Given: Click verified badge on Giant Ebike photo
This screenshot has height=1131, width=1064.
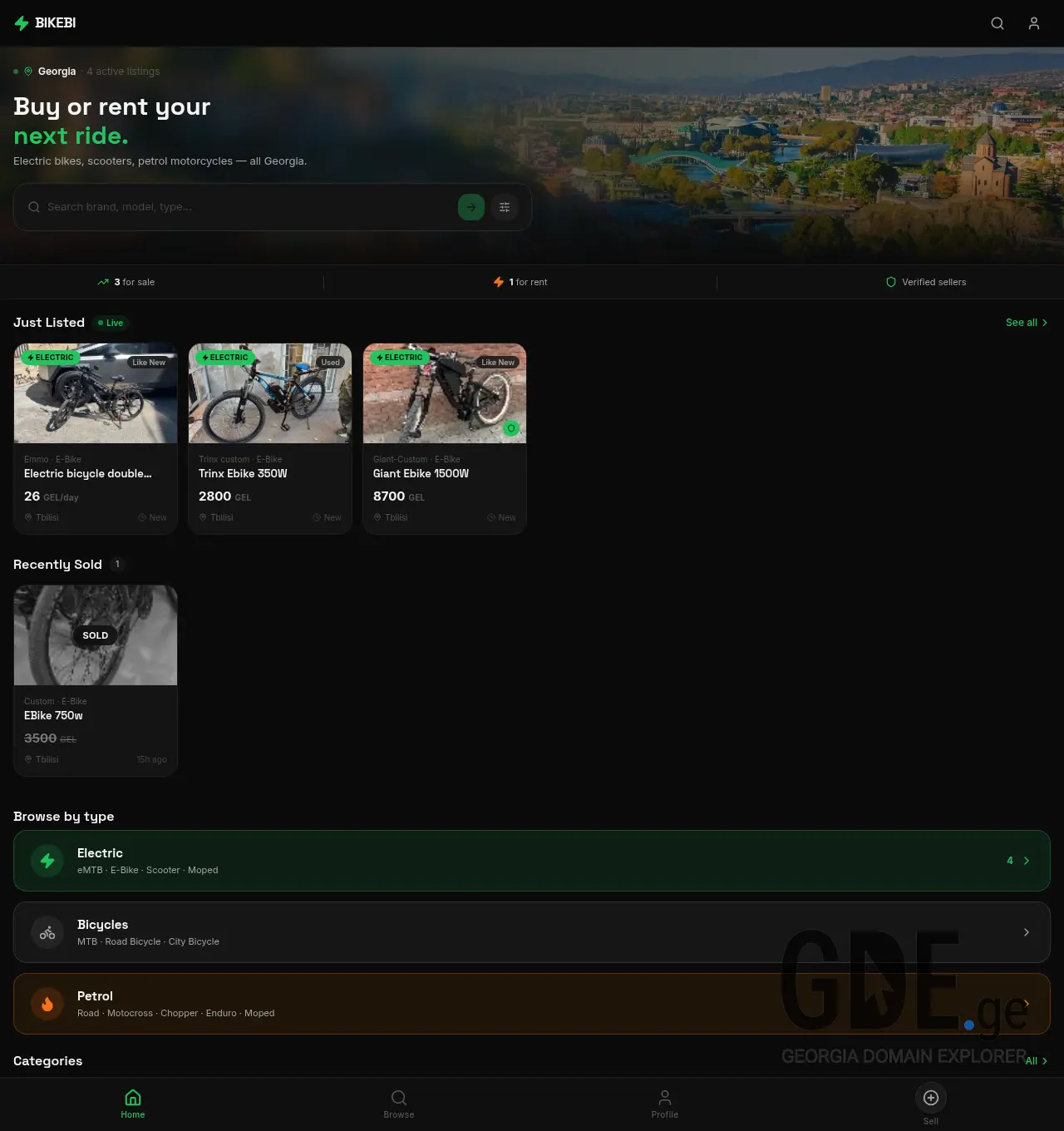Looking at the screenshot, I should point(511,428).
